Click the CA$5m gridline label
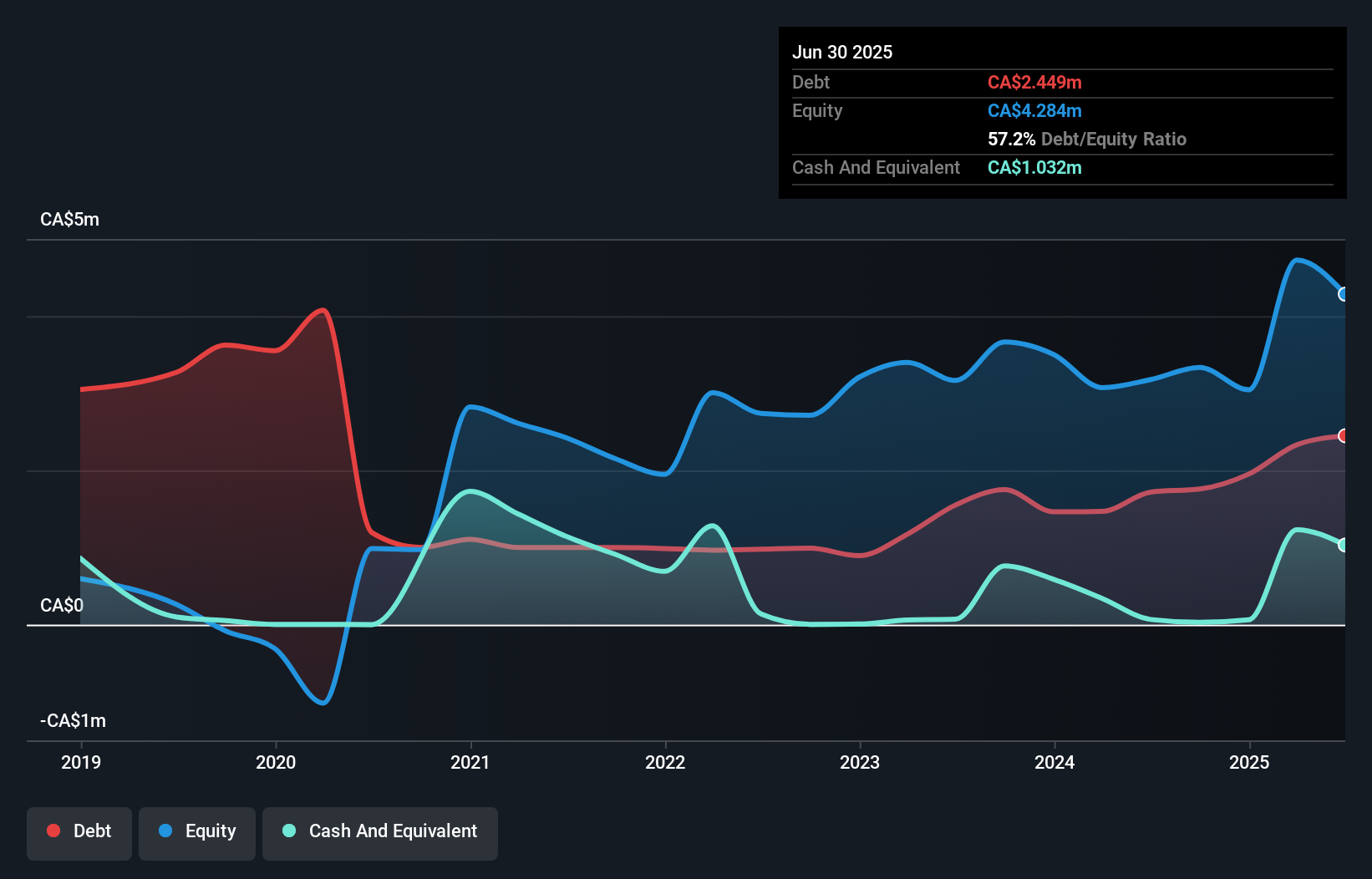The image size is (1372, 879). click(x=70, y=219)
